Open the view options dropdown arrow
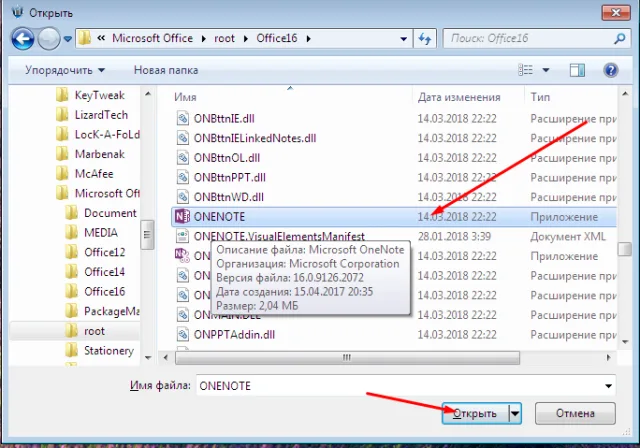Image resolution: width=640 pixels, height=448 pixels. [x=546, y=71]
